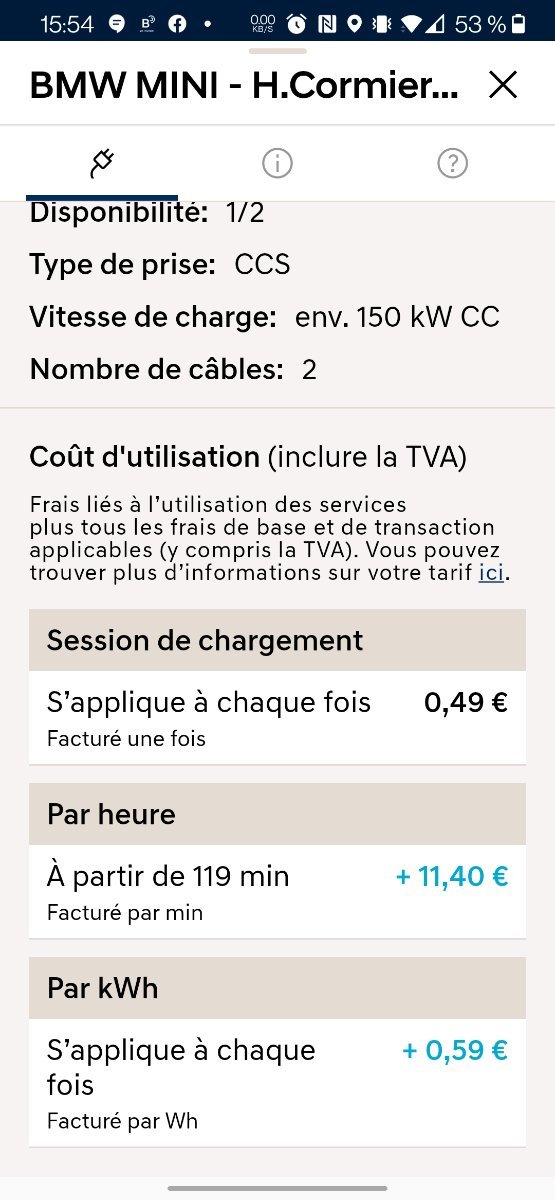Switch to the info circle tab
Screen dimensions: 555x1200
pyautogui.click(x=277, y=163)
